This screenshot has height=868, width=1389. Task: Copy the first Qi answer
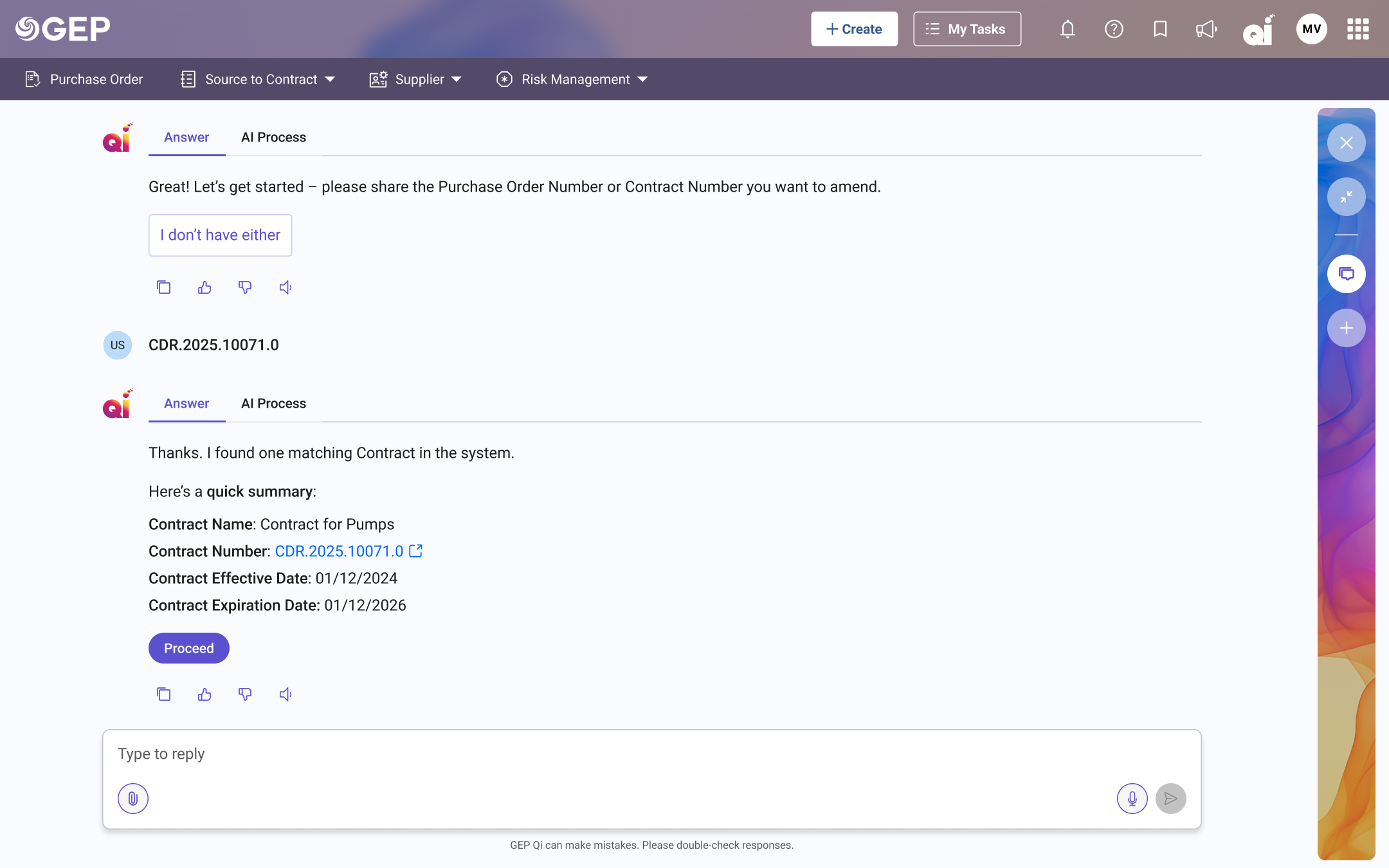(x=164, y=287)
